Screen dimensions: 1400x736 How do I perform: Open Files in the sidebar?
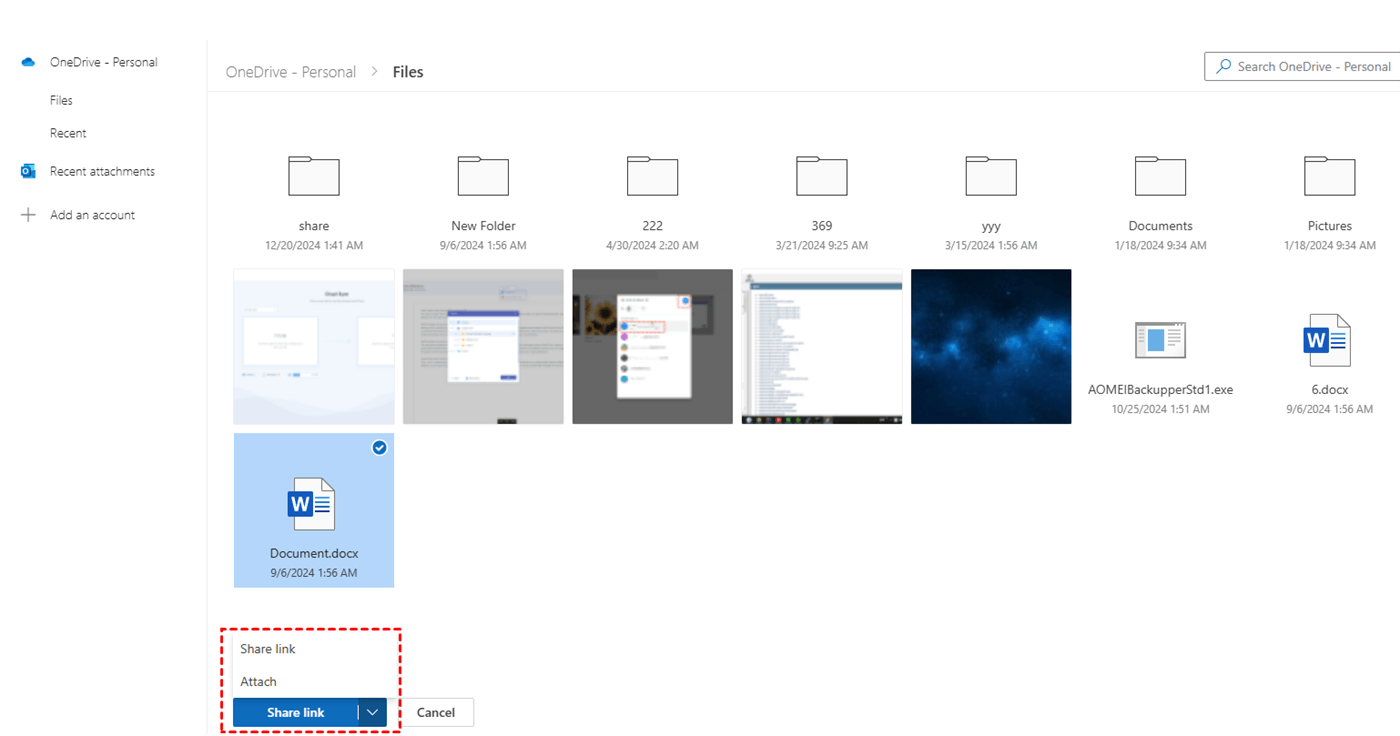61,100
